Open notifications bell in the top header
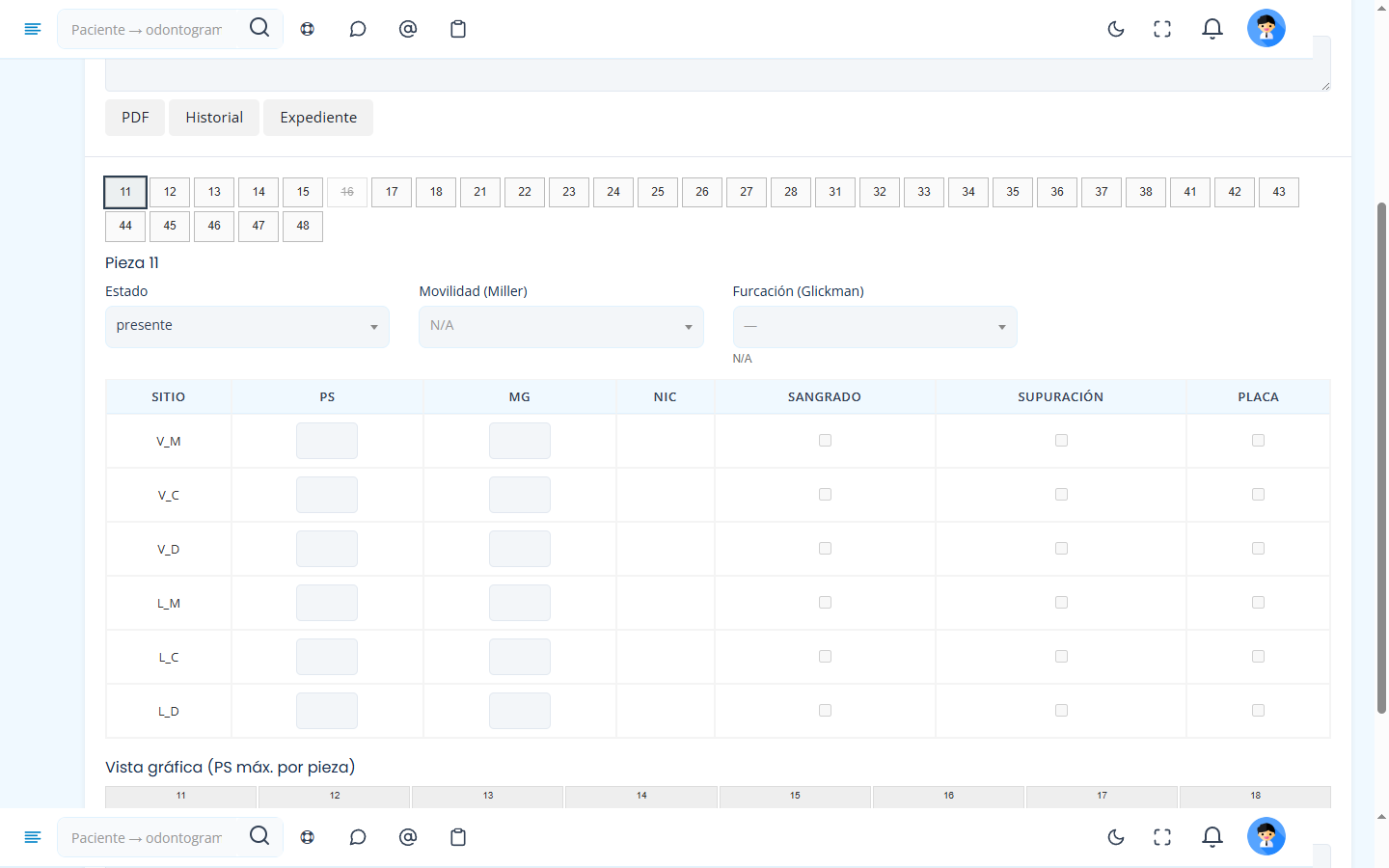 click(1212, 29)
